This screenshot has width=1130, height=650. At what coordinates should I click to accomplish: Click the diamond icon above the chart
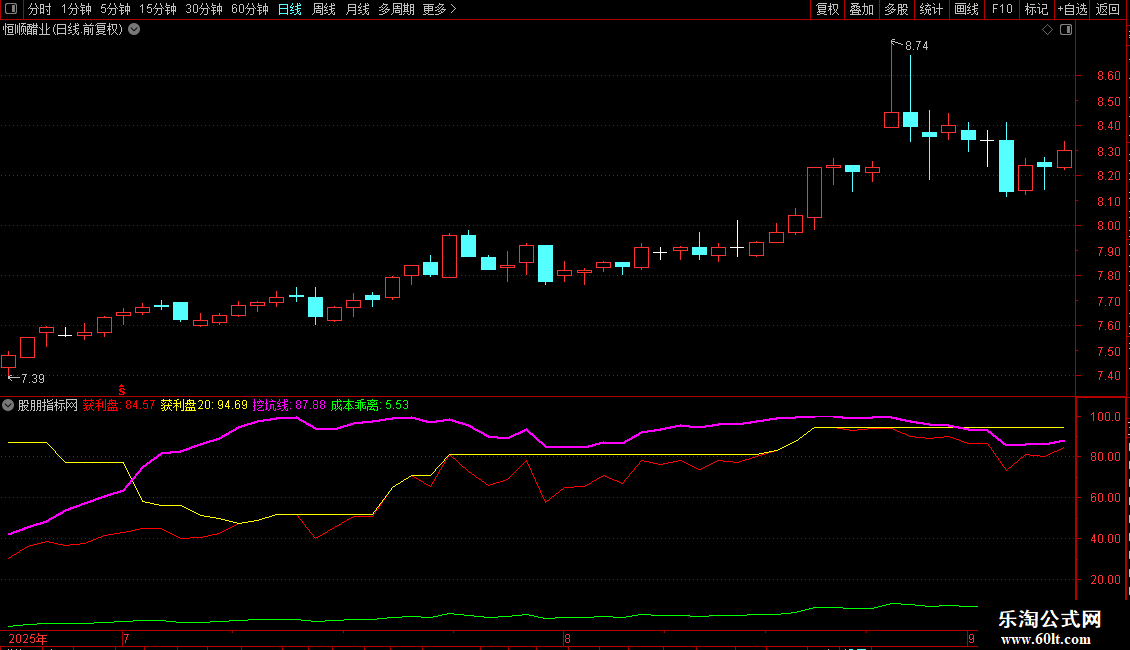coord(1048,30)
